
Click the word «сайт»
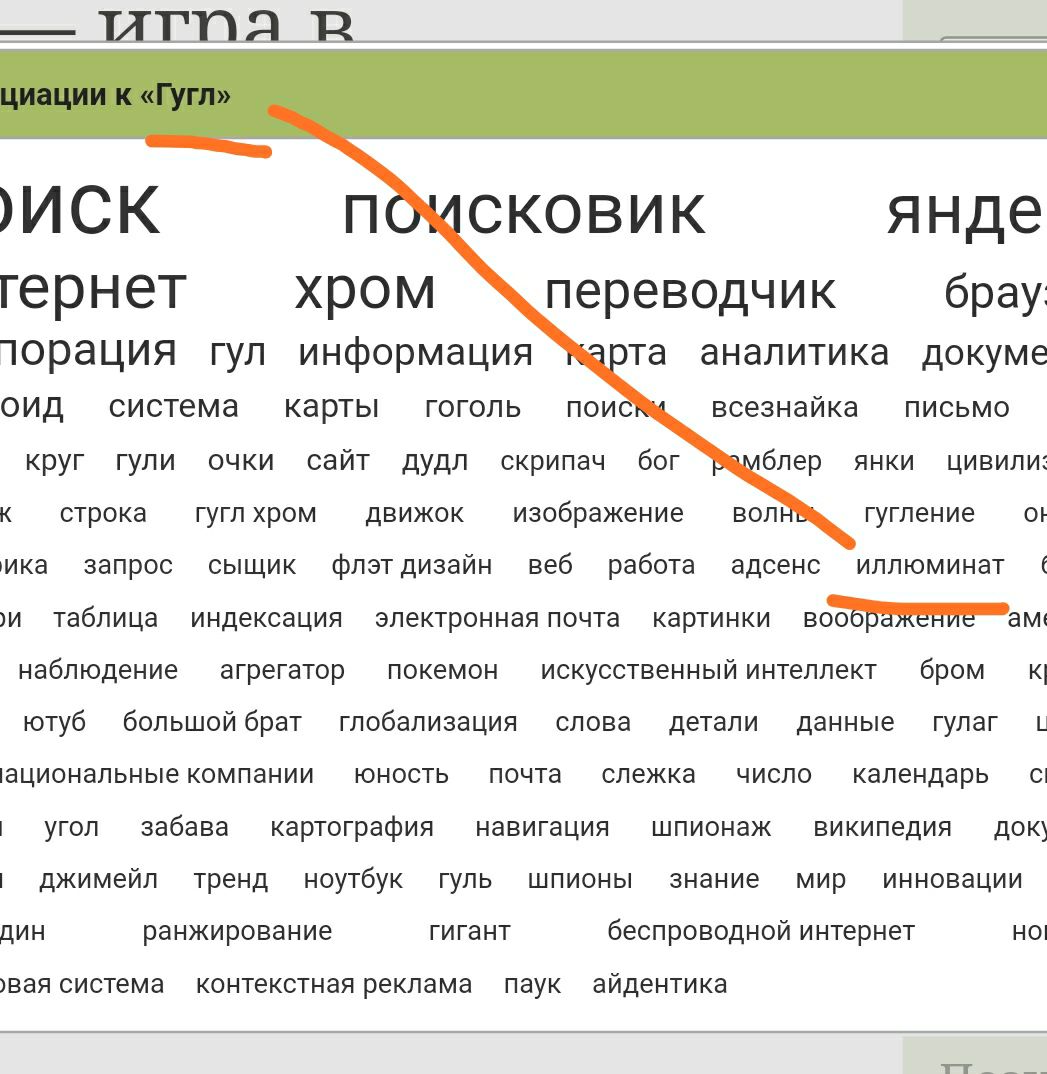pyautogui.click(x=338, y=460)
